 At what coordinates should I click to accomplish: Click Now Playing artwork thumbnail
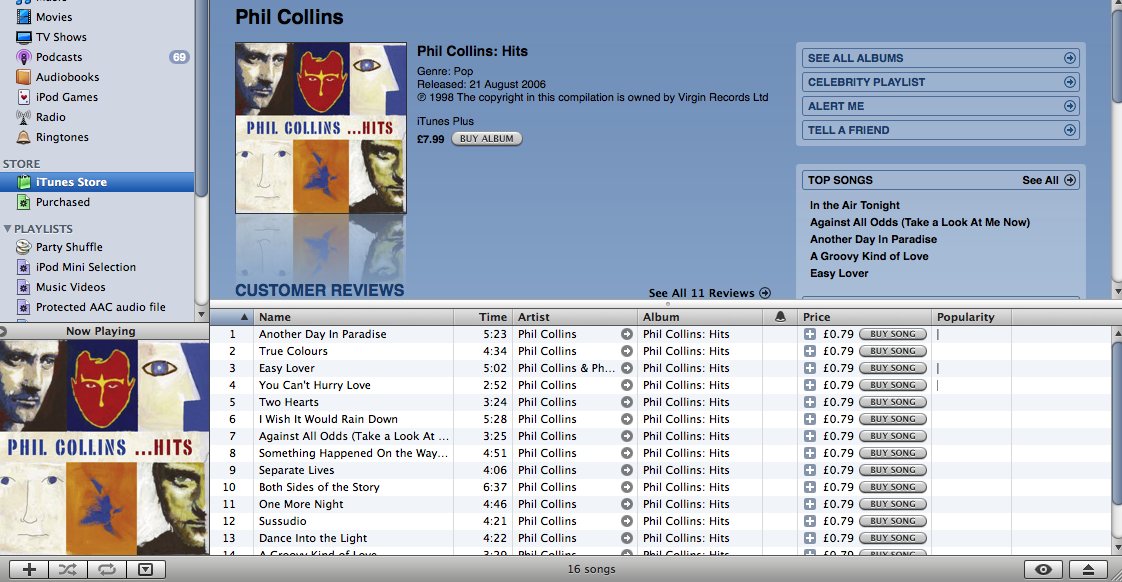point(104,447)
